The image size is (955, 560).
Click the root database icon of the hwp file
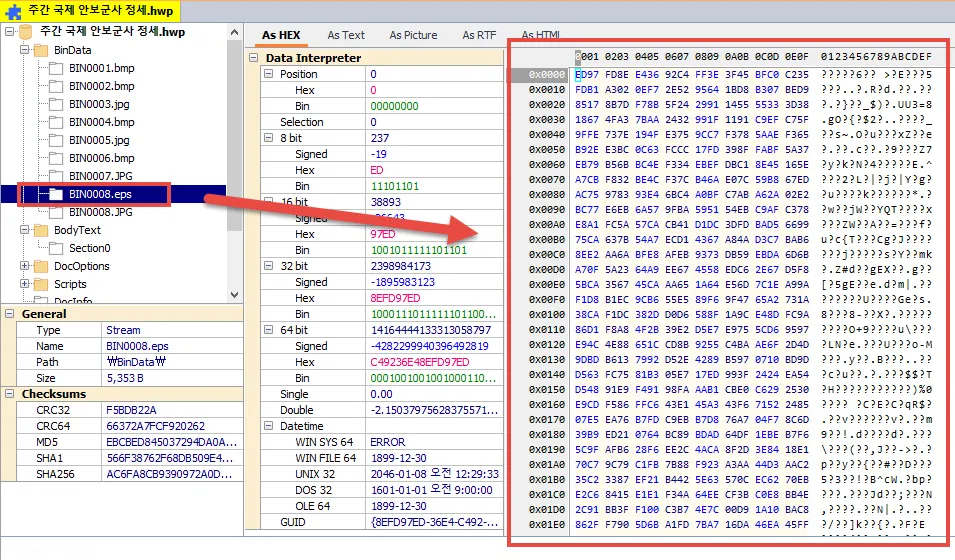(x=26, y=32)
